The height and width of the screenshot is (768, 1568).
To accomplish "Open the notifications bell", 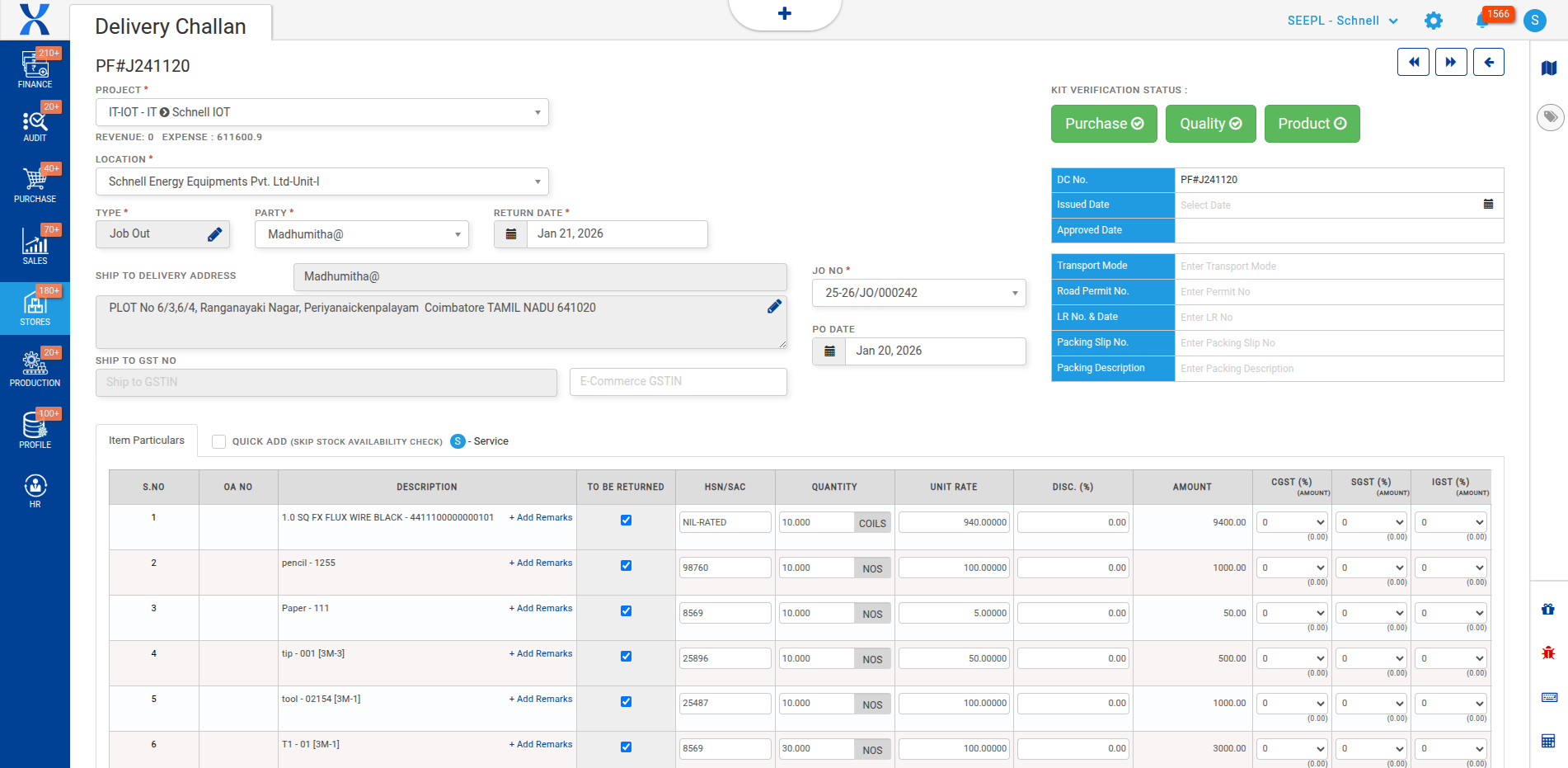I will pyautogui.click(x=1482, y=21).
